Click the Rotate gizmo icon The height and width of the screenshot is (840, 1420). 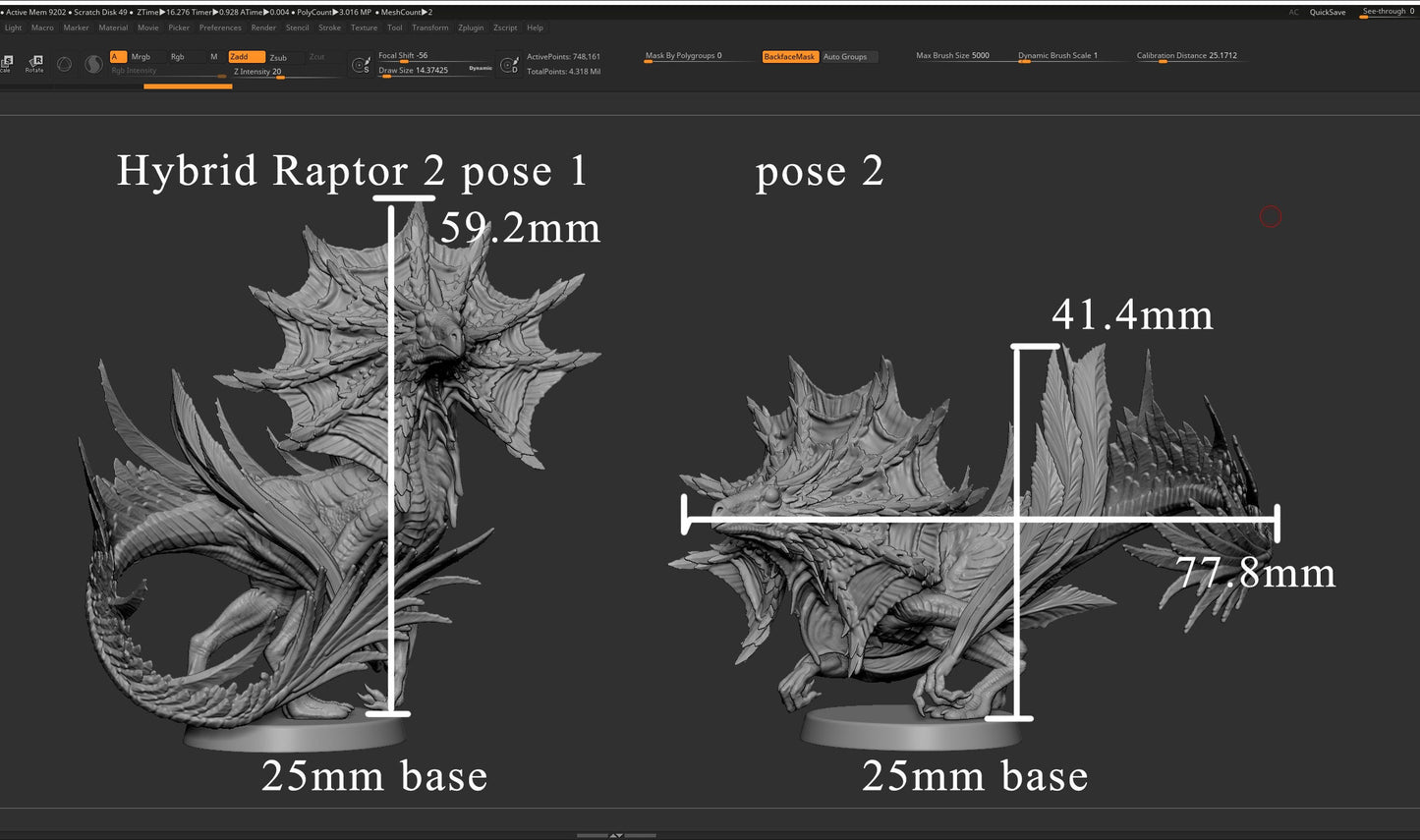coord(34,63)
